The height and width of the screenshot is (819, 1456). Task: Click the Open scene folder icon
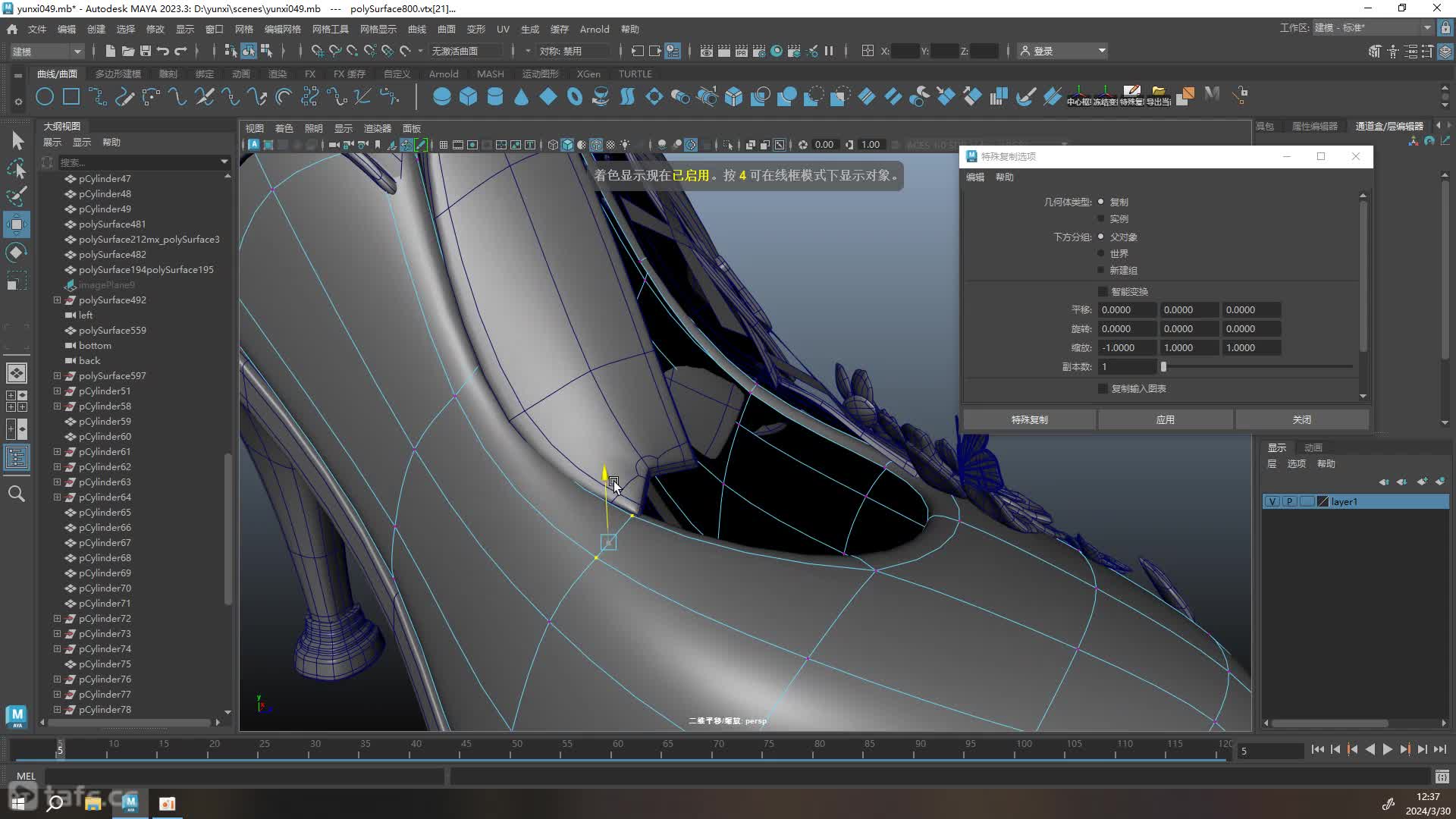pyautogui.click(x=127, y=51)
